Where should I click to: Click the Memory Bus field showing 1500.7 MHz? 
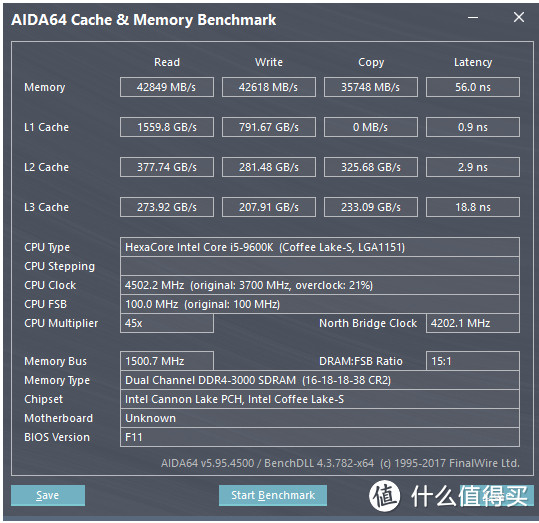click(167, 361)
